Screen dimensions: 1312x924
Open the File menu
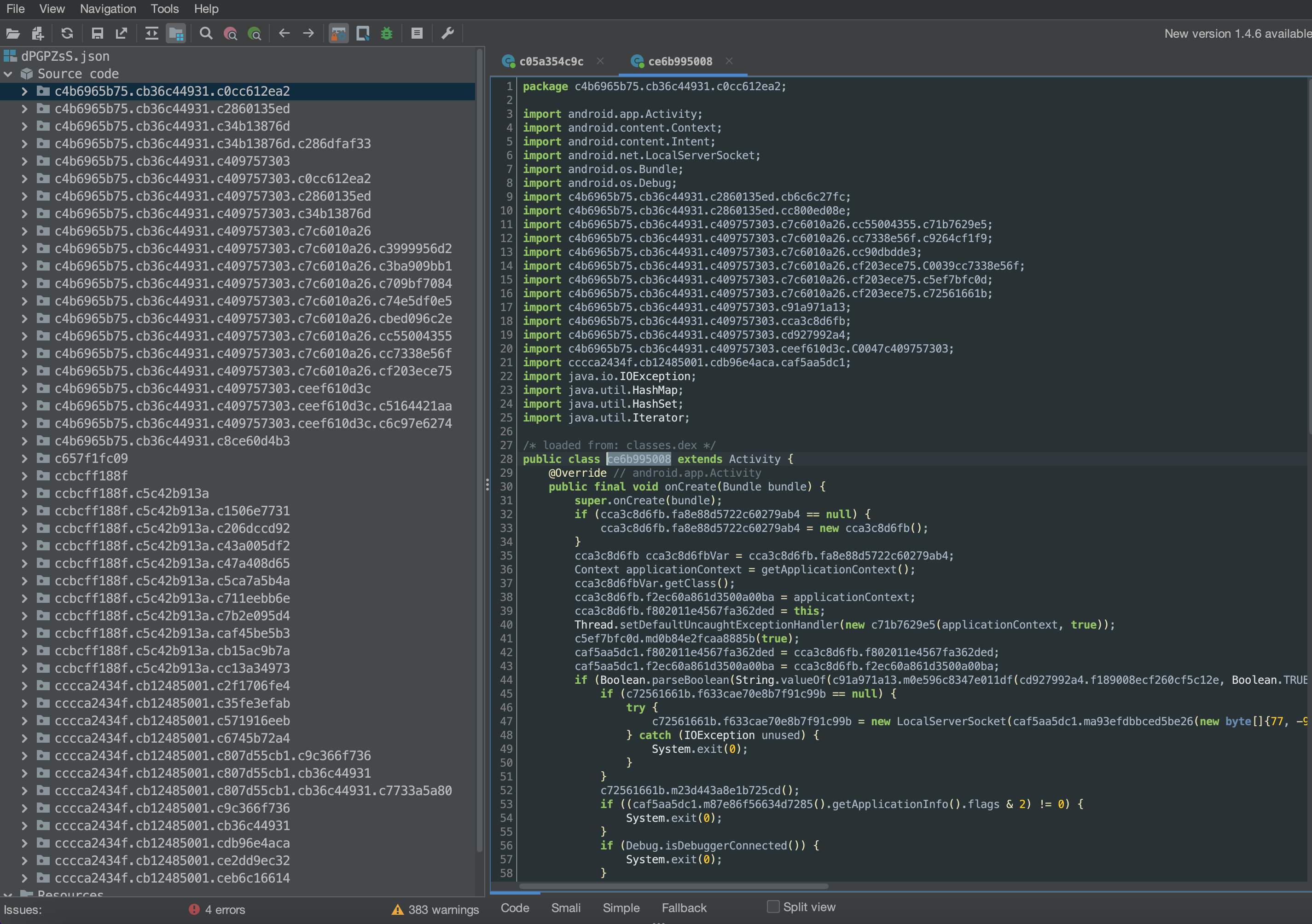(16, 9)
